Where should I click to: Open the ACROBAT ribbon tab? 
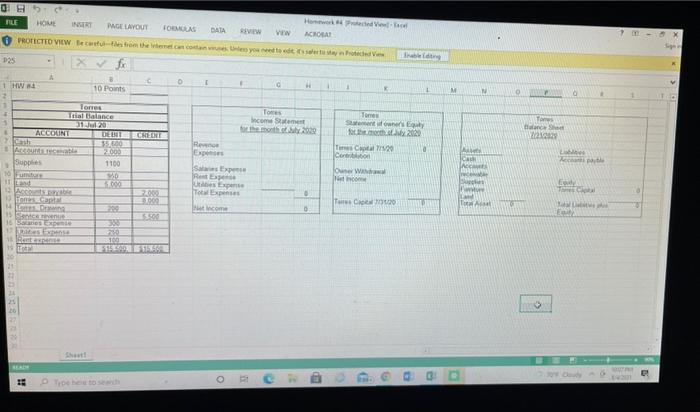click(x=317, y=34)
